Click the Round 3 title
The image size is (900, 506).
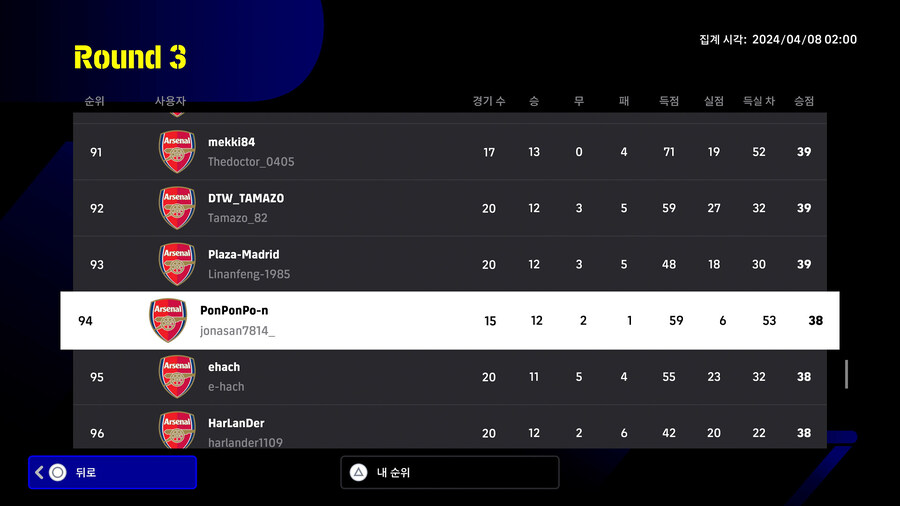pyautogui.click(x=130, y=57)
